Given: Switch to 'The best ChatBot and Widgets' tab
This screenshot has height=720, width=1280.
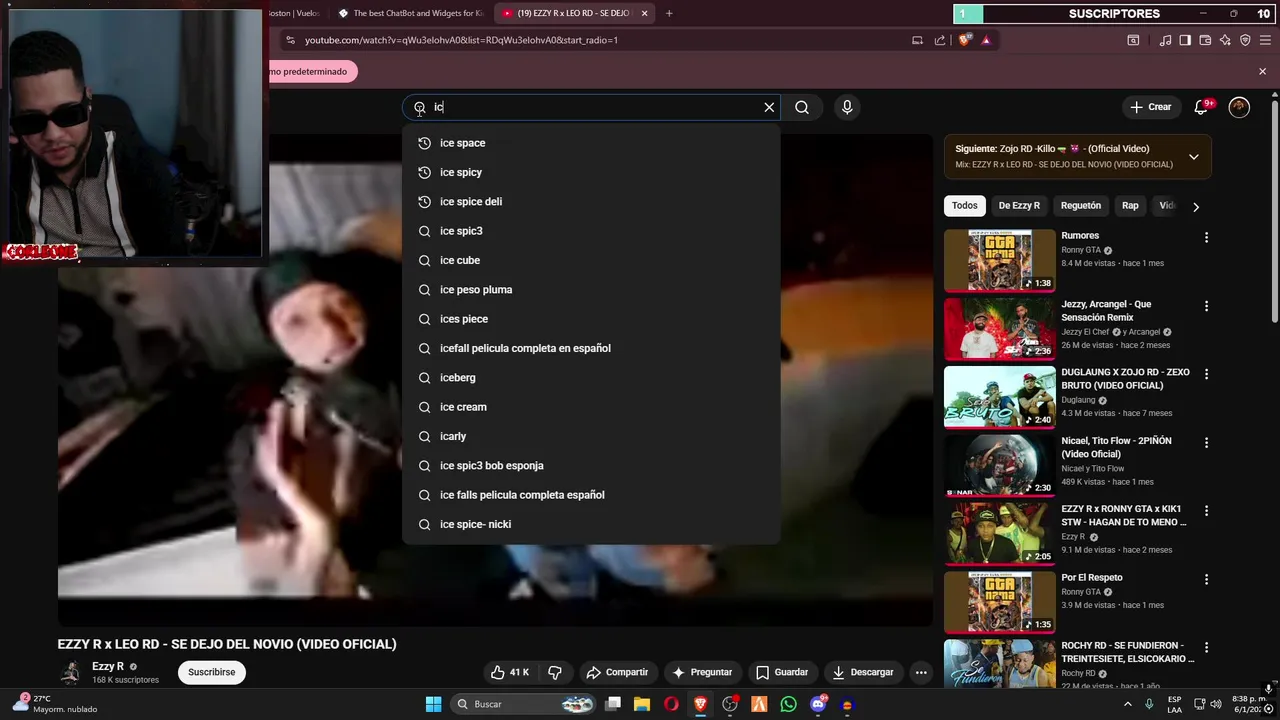Looking at the screenshot, I should coord(410,13).
